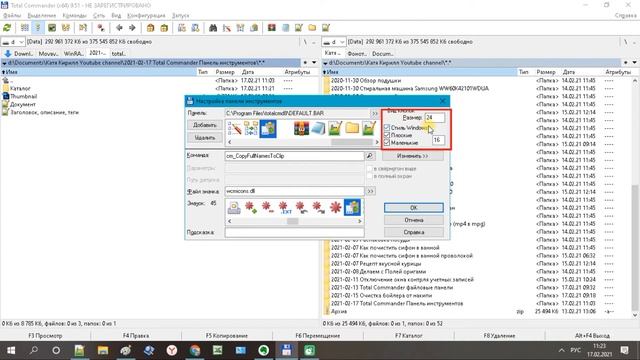Select the Каталог folder in left panel
Image resolution: width=640 pixels, height=360 pixels.
(x=16, y=88)
